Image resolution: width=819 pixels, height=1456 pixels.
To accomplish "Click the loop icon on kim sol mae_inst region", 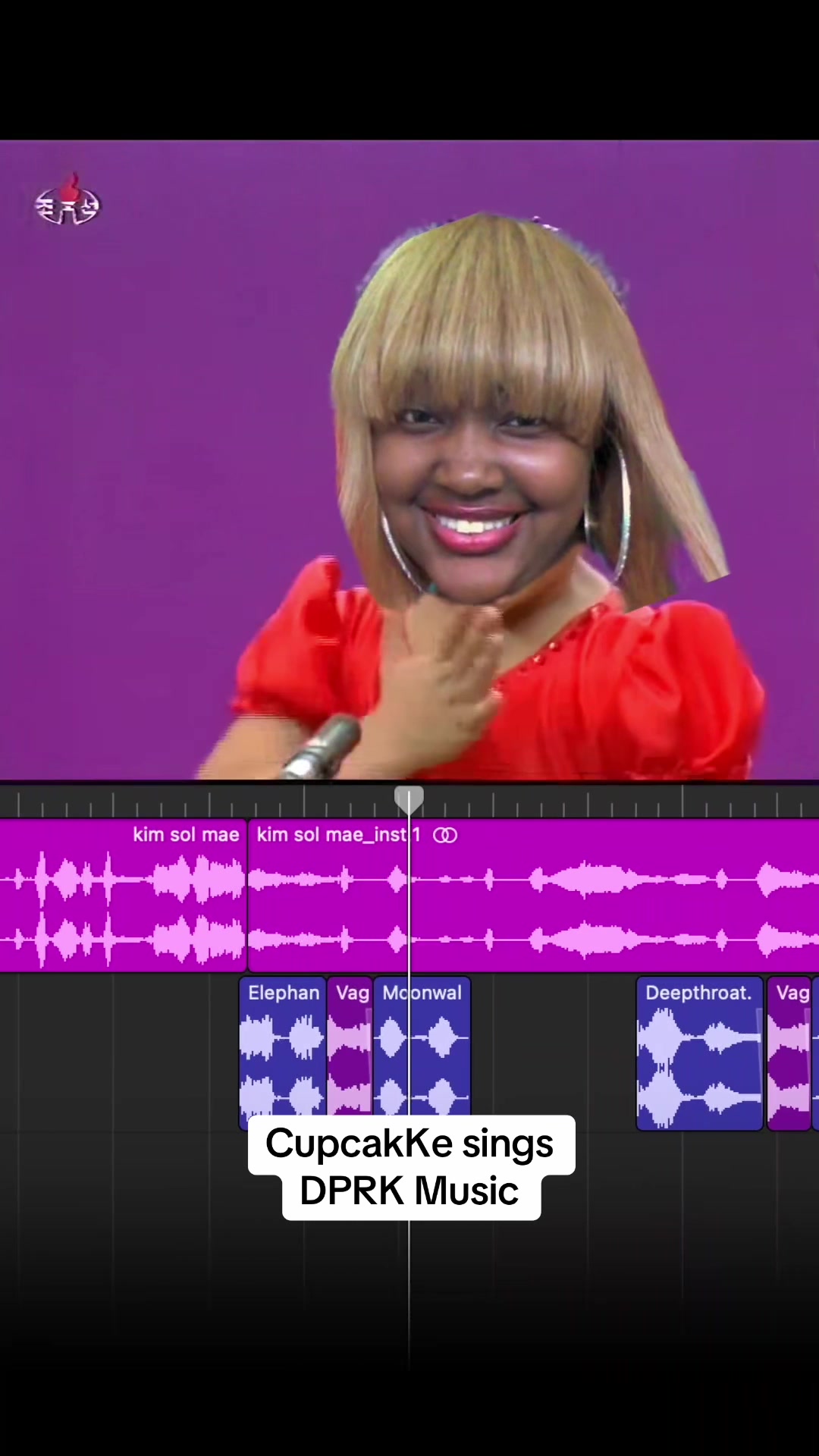I will 445,835.
